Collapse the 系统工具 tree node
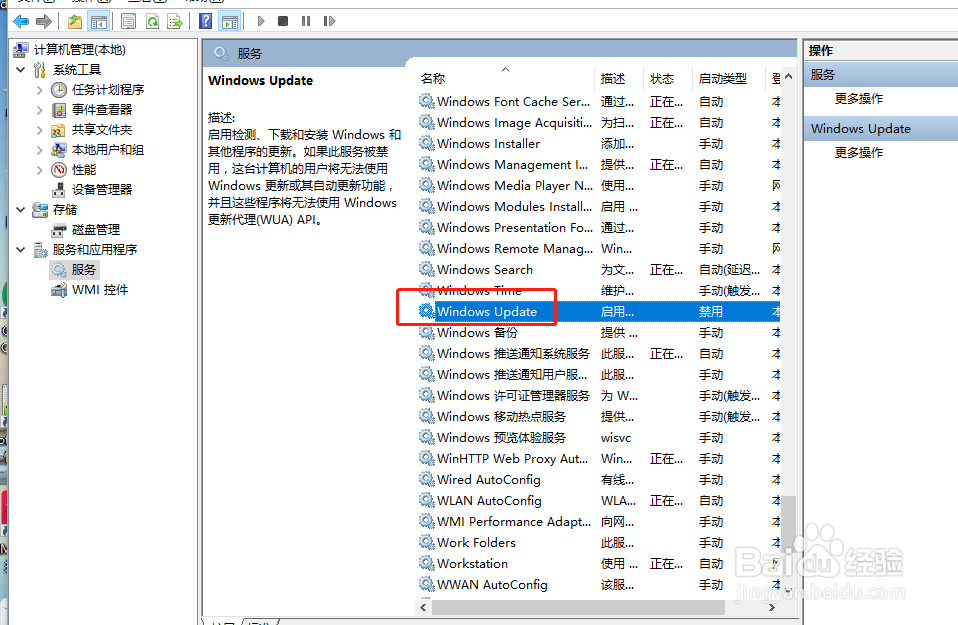958x625 pixels. click(x=22, y=69)
